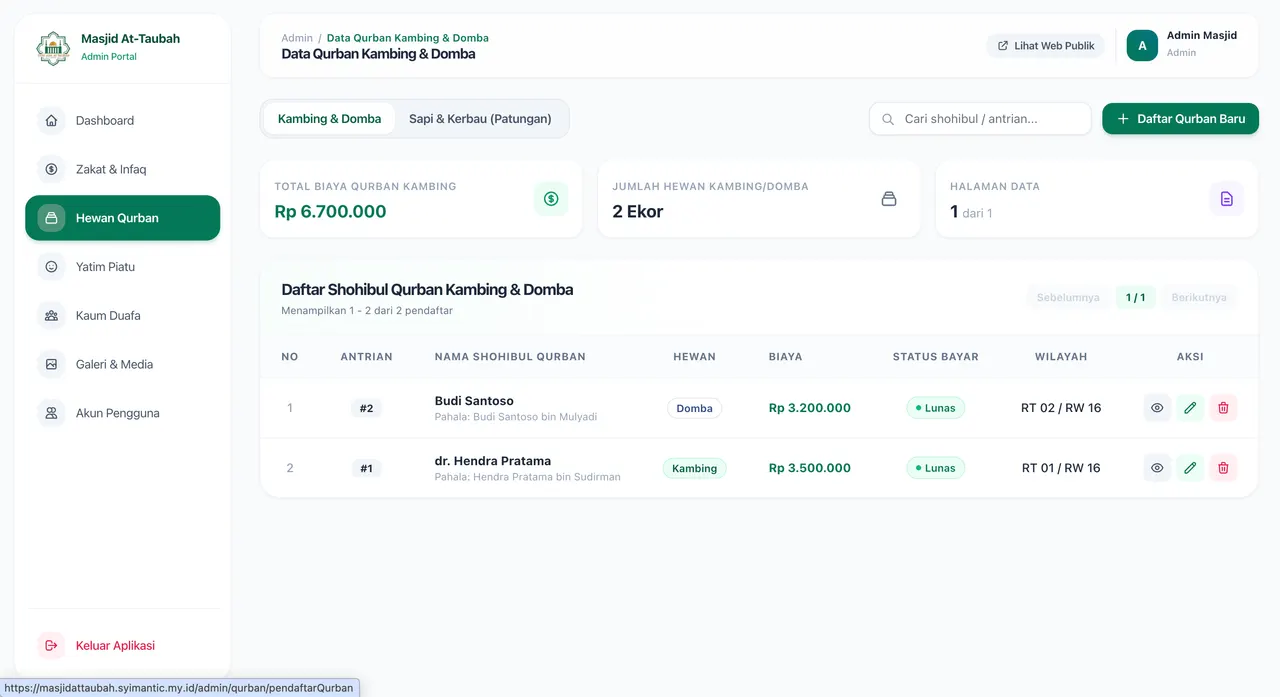Delete Budi Santoso's qurban record
Viewport: 1280px width, 697px height.
pos(1223,408)
